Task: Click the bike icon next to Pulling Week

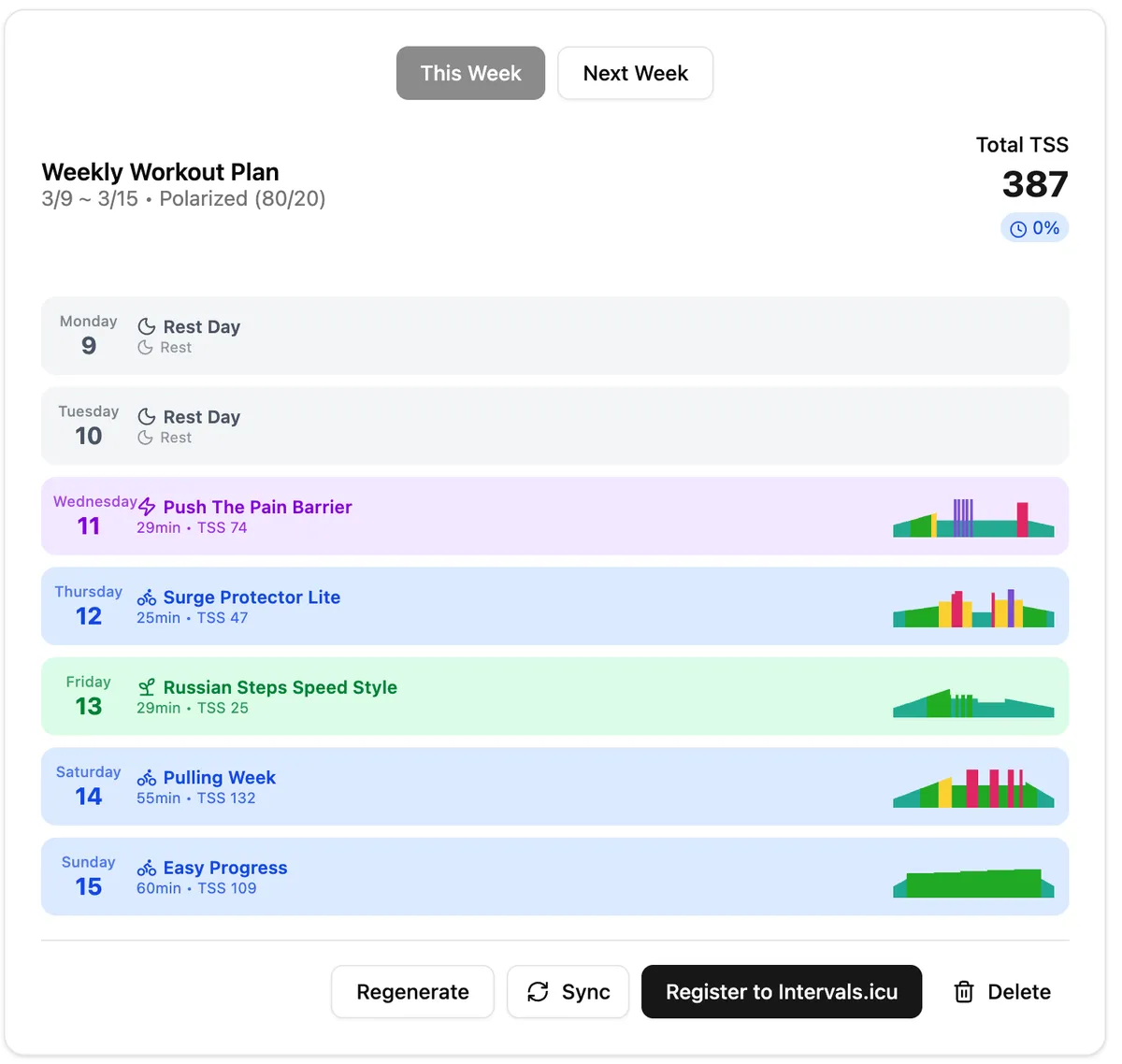Action: pos(147,778)
